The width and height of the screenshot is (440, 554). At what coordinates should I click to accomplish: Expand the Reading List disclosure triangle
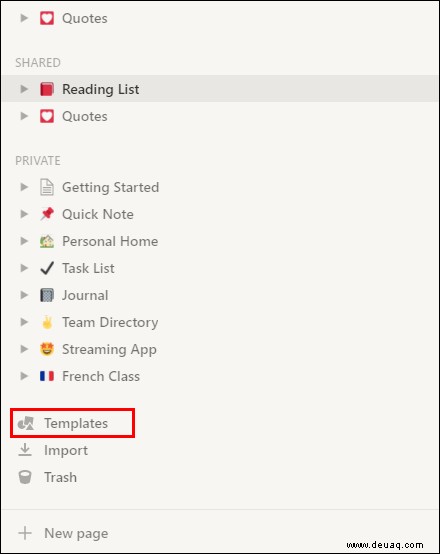[x=24, y=89]
